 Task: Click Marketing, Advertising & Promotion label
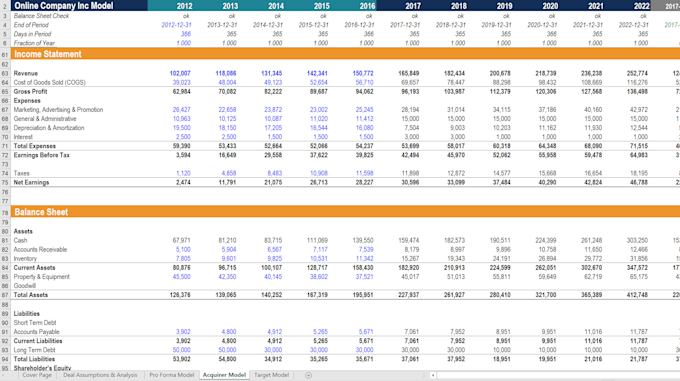click(x=59, y=110)
